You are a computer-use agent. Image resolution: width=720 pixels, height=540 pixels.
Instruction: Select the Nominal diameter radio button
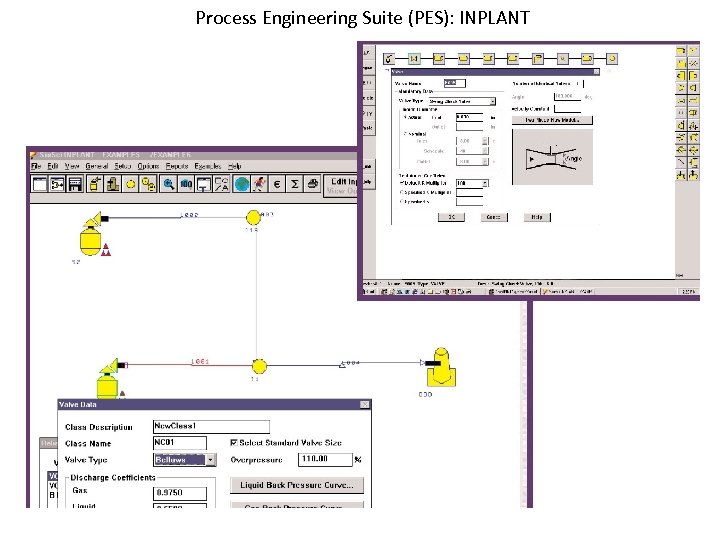(x=405, y=134)
